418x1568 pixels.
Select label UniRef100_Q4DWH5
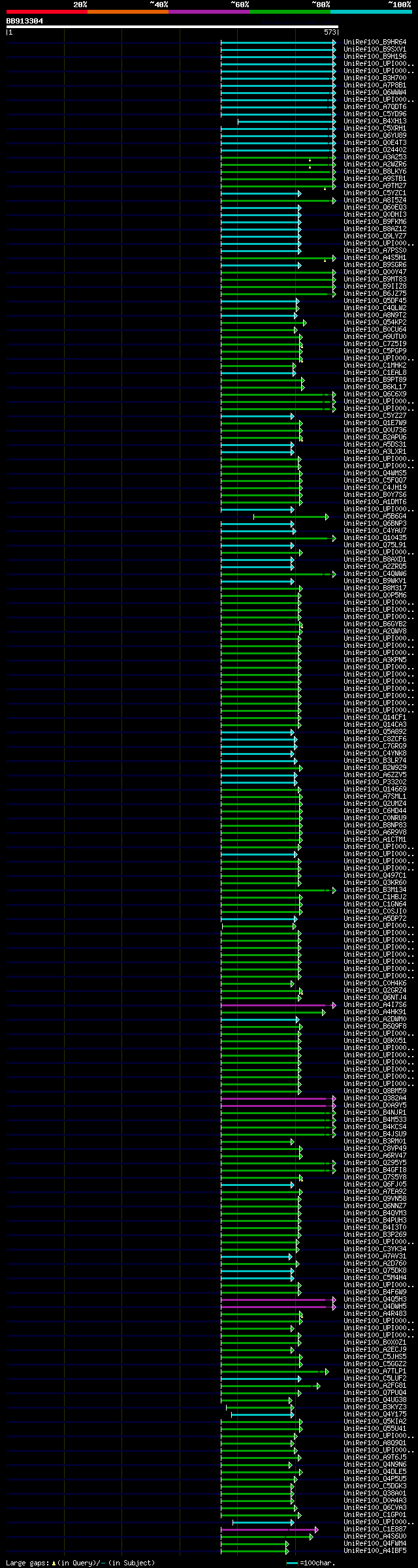pyautogui.click(x=375, y=1306)
